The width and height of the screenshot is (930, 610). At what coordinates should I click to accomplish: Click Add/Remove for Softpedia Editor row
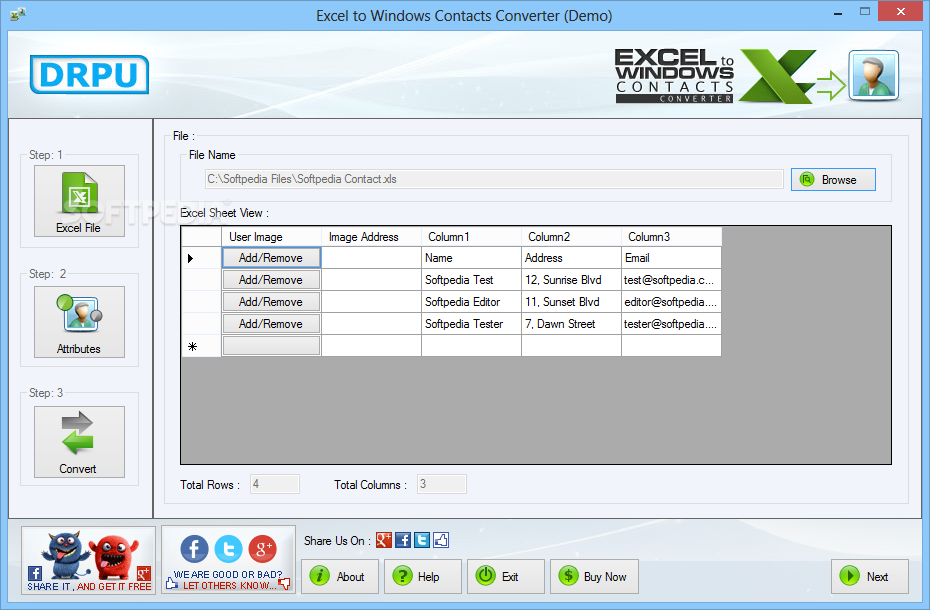[271, 302]
